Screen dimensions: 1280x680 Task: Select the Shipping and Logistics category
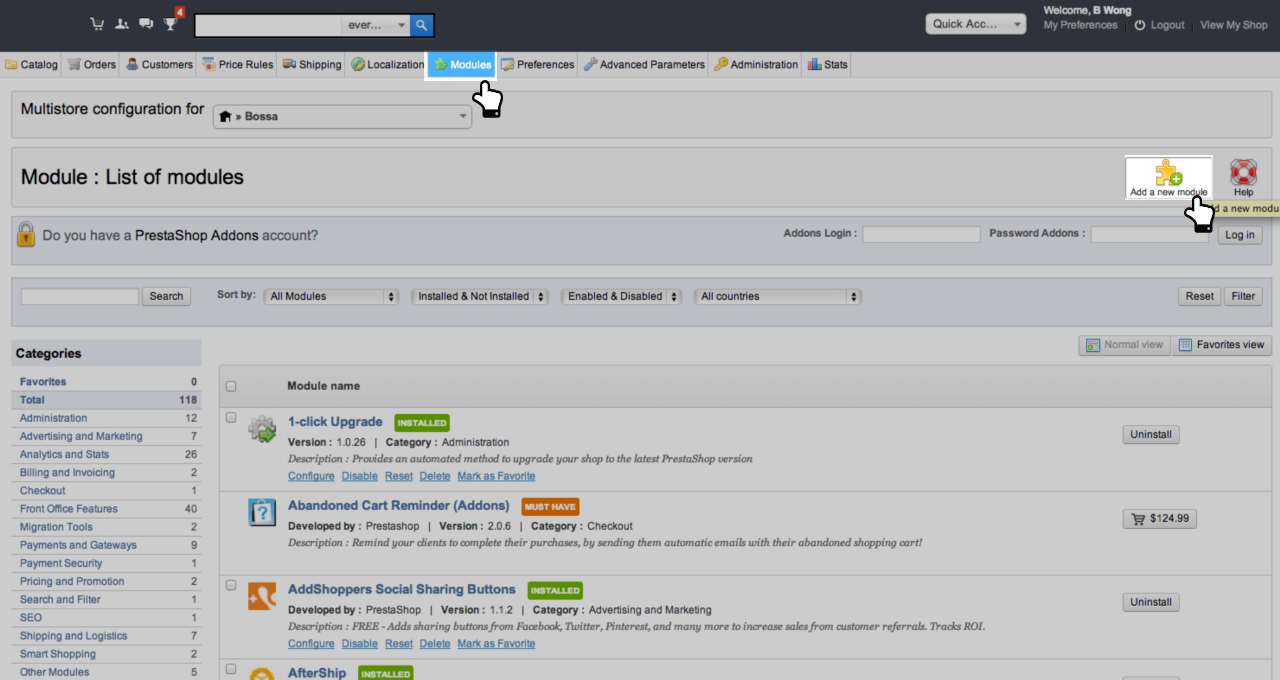pos(108,636)
